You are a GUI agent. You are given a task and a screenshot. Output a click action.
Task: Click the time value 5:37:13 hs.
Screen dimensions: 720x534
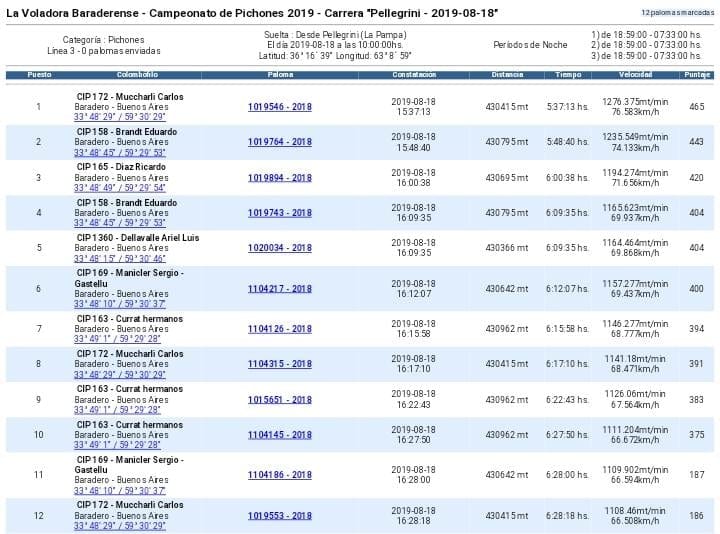coord(568,107)
